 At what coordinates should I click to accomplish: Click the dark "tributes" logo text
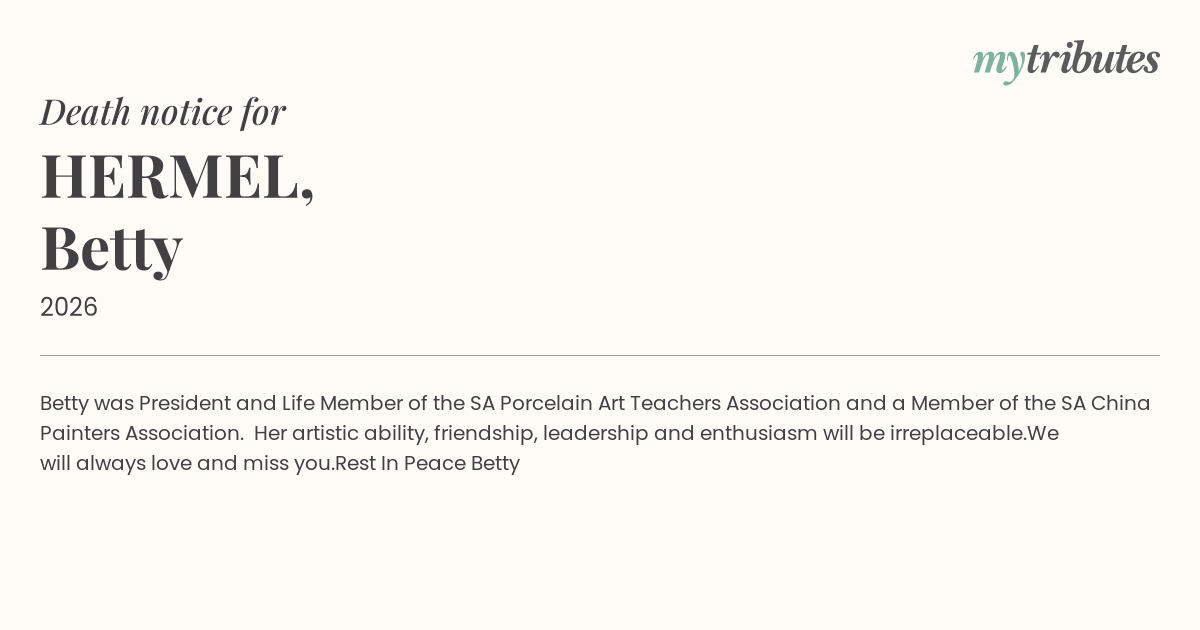click(1092, 59)
